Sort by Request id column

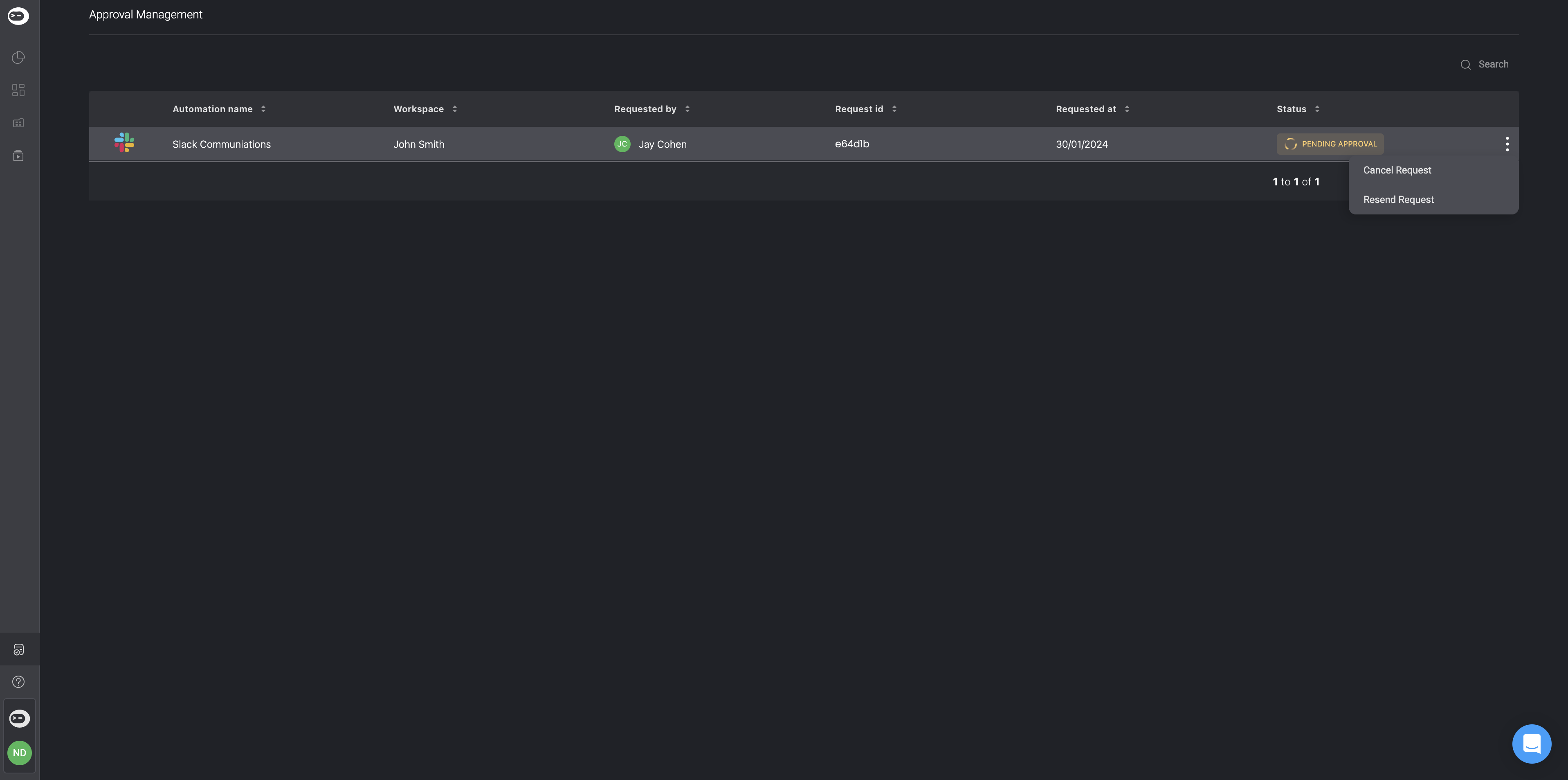click(894, 109)
